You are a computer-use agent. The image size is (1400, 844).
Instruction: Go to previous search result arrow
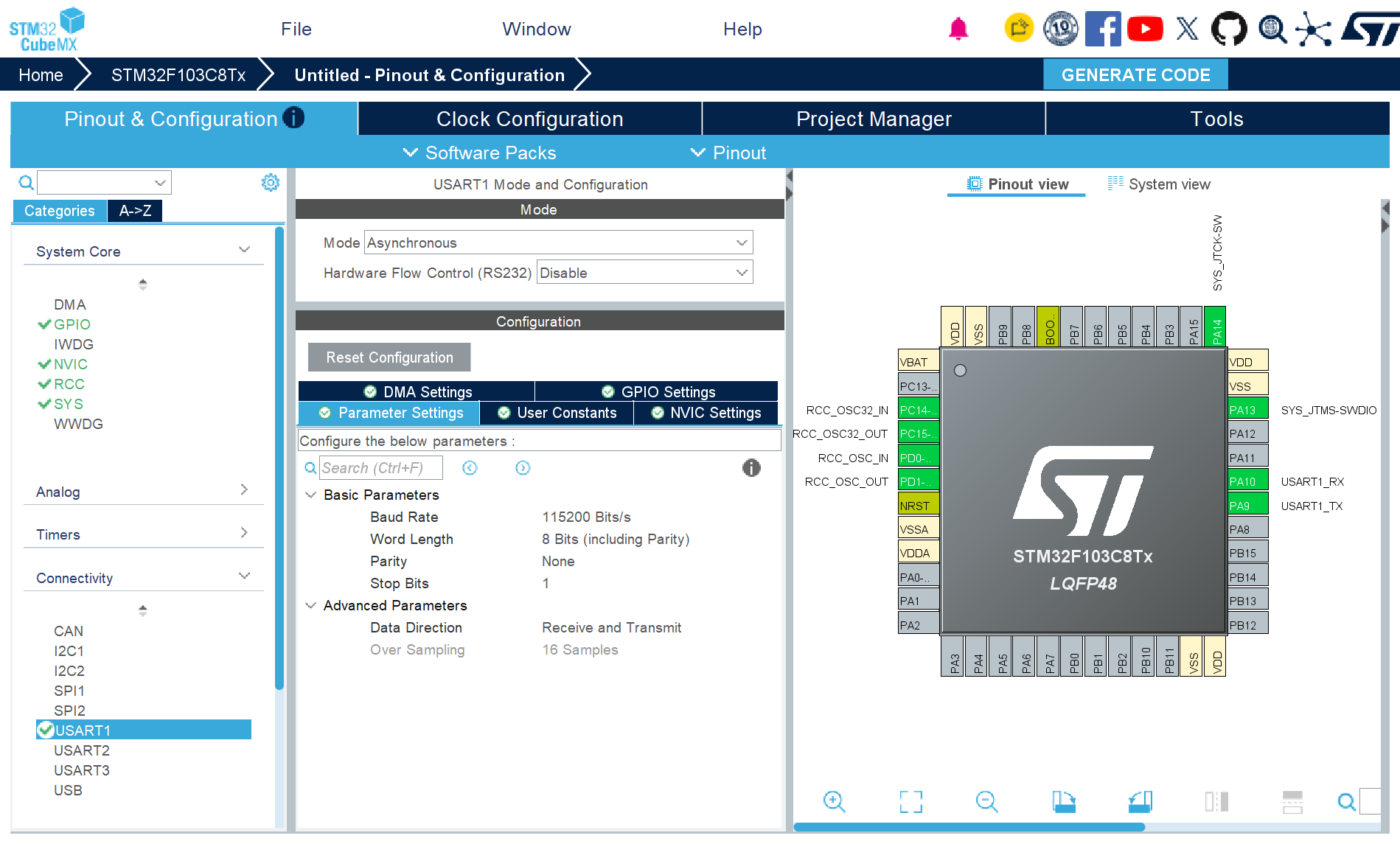tap(470, 468)
